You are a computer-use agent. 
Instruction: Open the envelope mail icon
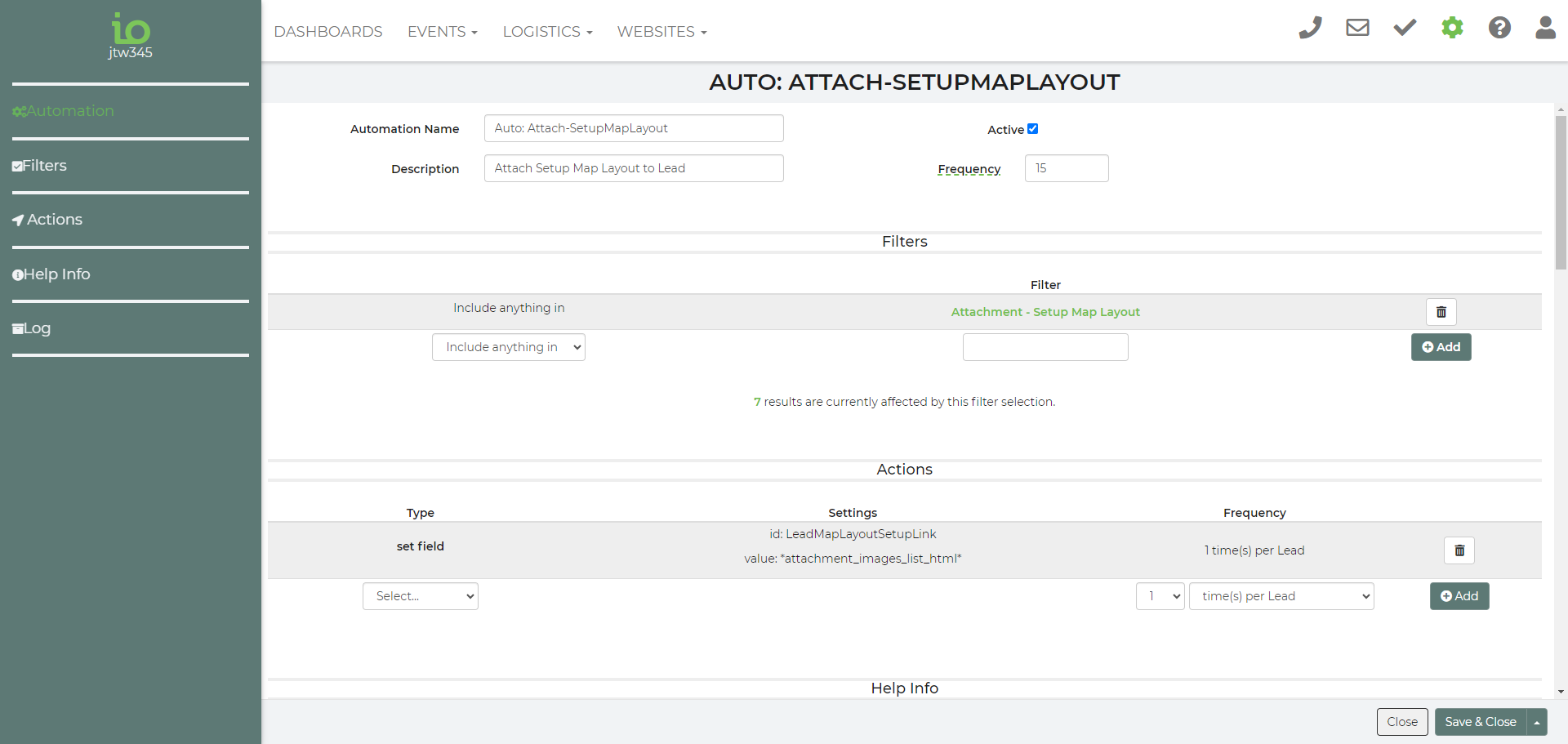click(x=1357, y=29)
